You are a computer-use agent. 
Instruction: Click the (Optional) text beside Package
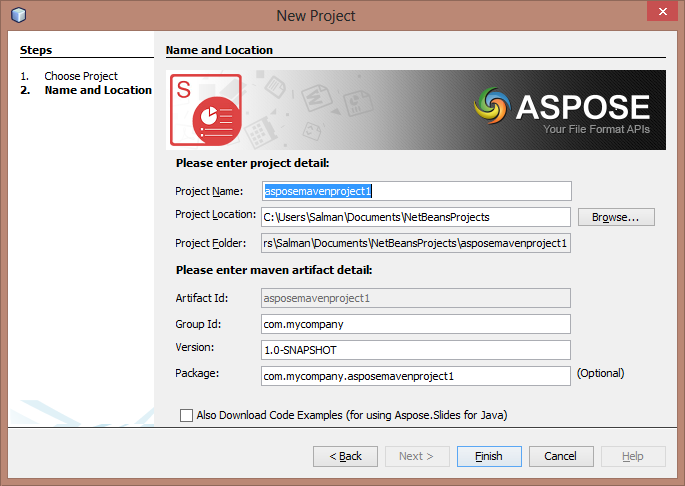(x=600, y=373)
